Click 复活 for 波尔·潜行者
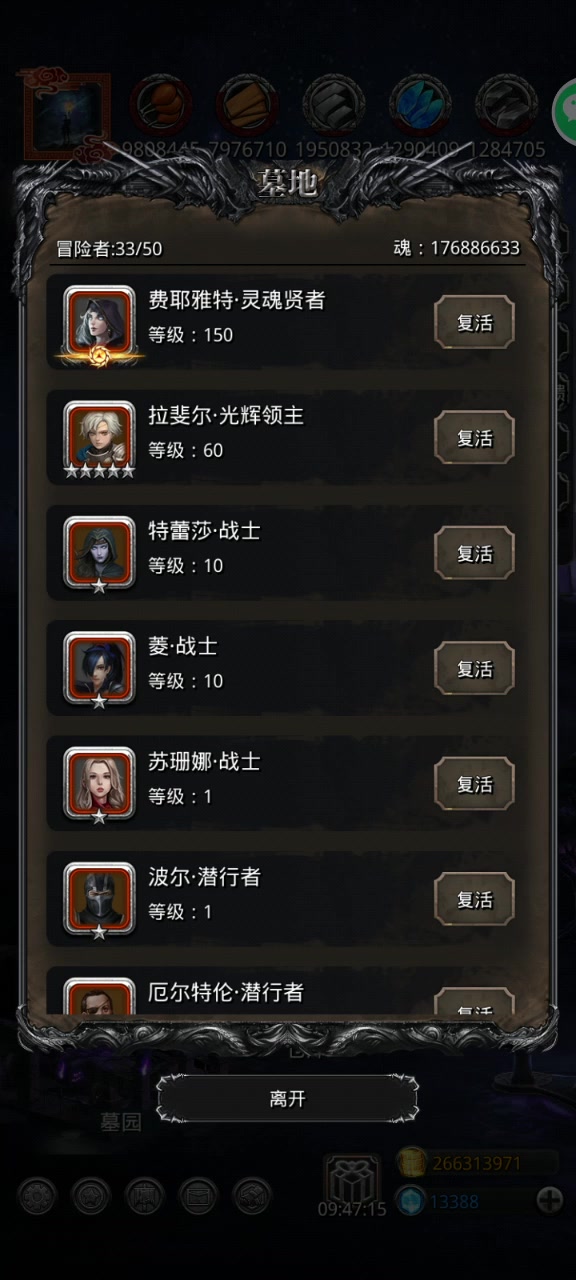Viewport: 576px width, 1280px height. (x=474, y=899)
